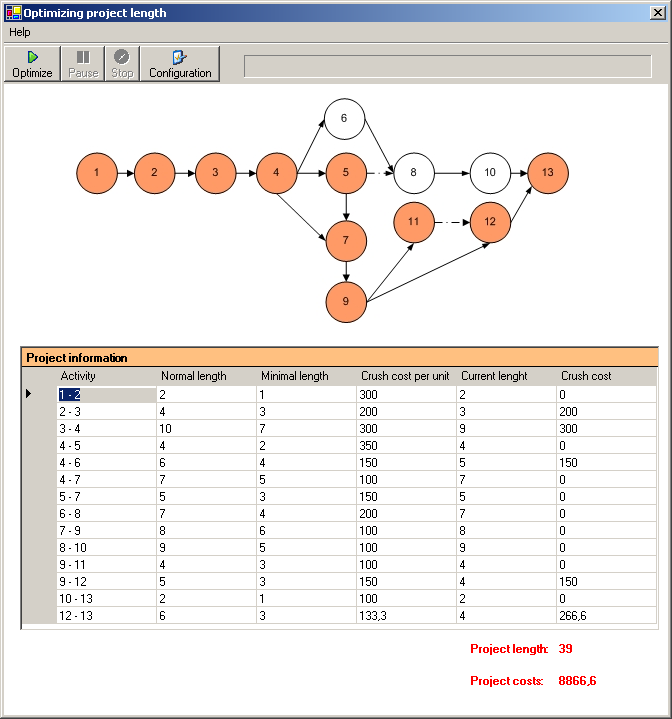This screenshot has width=672, height=719.
Task: Select the activity cell 12 - 13
Action: 106,615
